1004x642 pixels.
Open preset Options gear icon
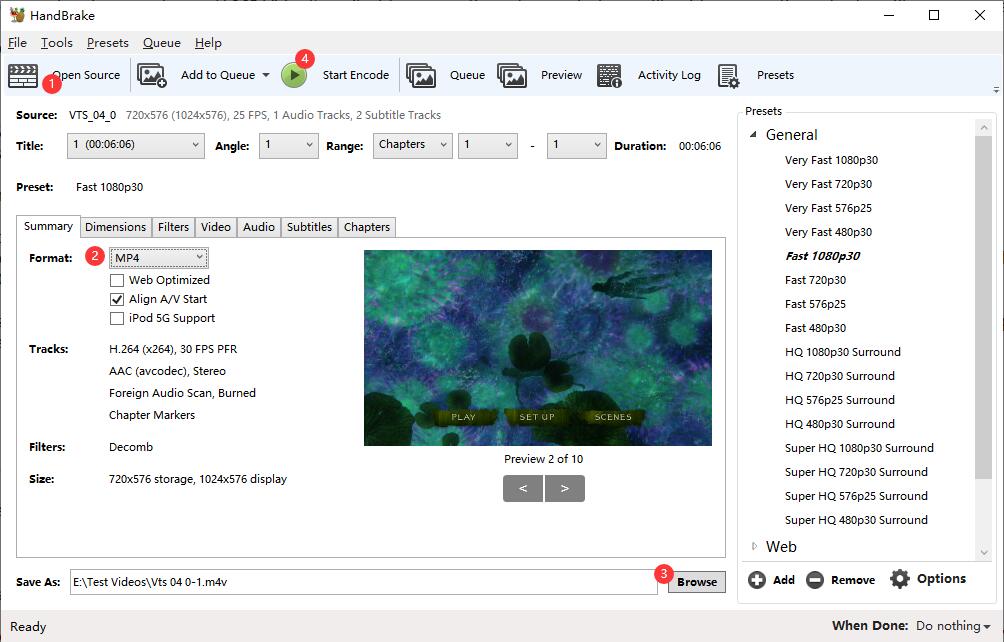[x=900, y=579]
